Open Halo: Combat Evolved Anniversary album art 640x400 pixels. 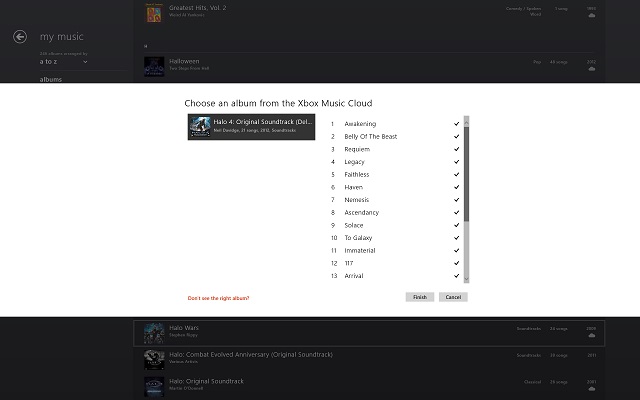tap(154, 360)
